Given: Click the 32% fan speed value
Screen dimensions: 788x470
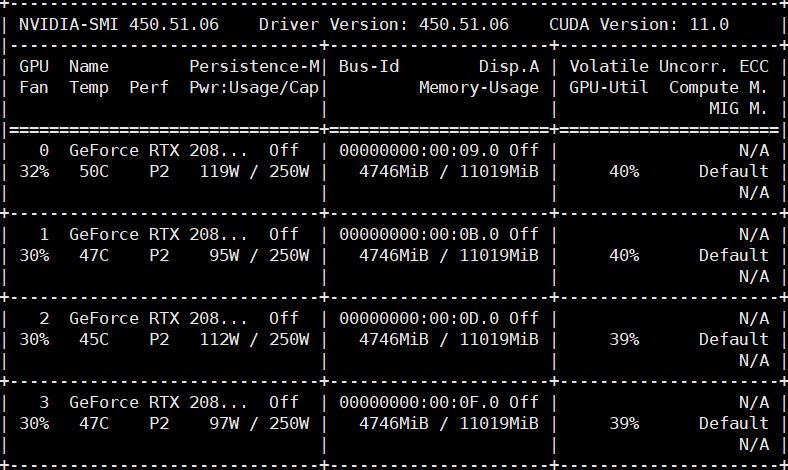Looking at the screenshot, I should 34,171.
